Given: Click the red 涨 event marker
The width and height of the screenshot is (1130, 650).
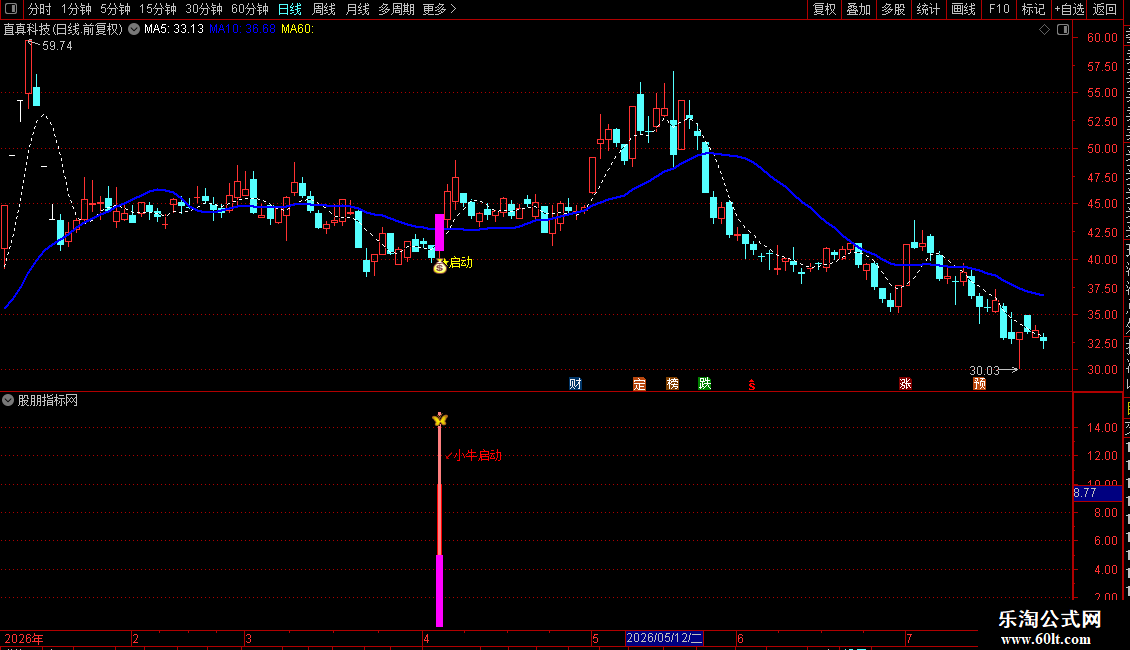Looking at the screenshot, I should (905, 383).
